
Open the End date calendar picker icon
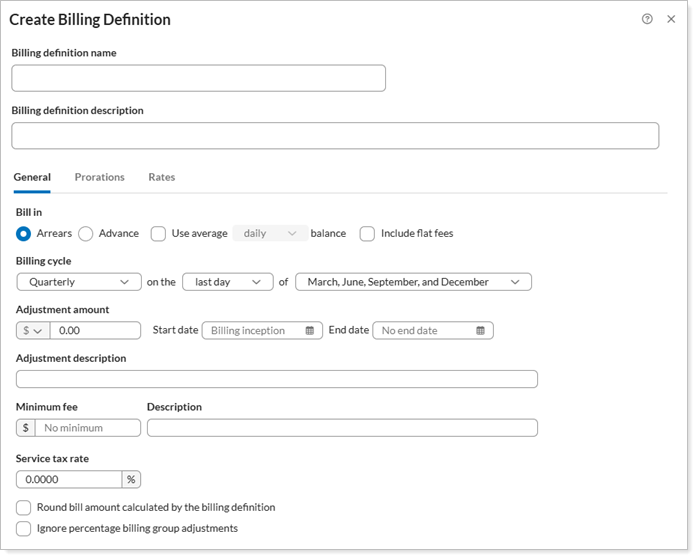481,331
